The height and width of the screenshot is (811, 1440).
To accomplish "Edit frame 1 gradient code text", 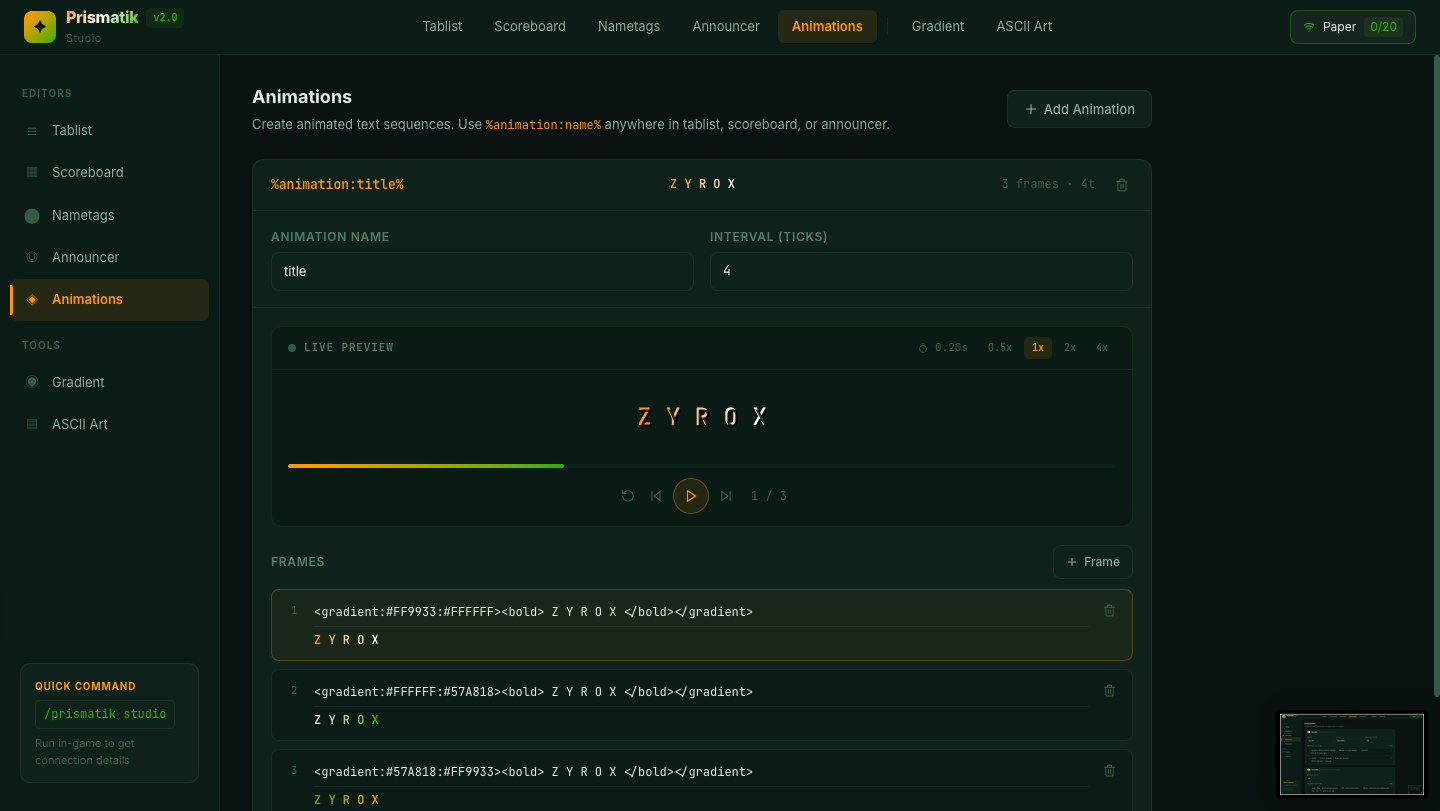I will [x=700, y=612].
